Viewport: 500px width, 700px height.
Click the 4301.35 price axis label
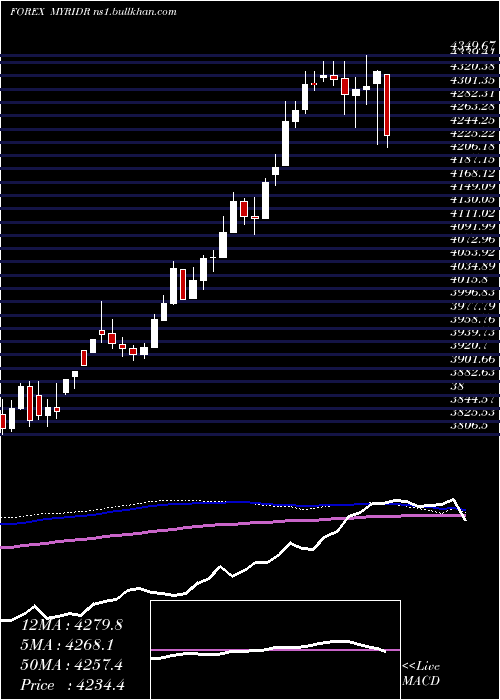coord(474,80)
